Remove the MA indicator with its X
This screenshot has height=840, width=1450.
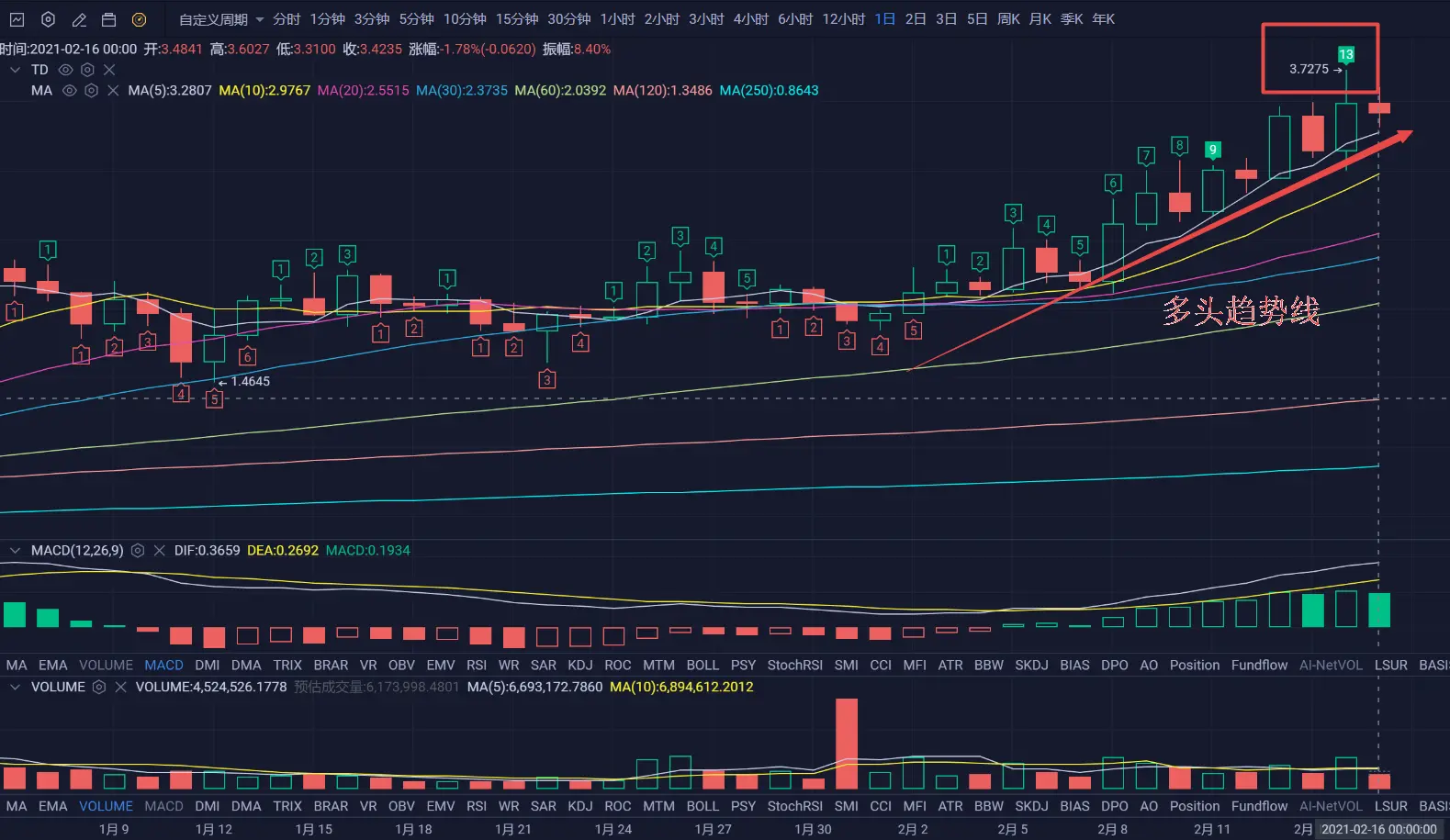113,90
